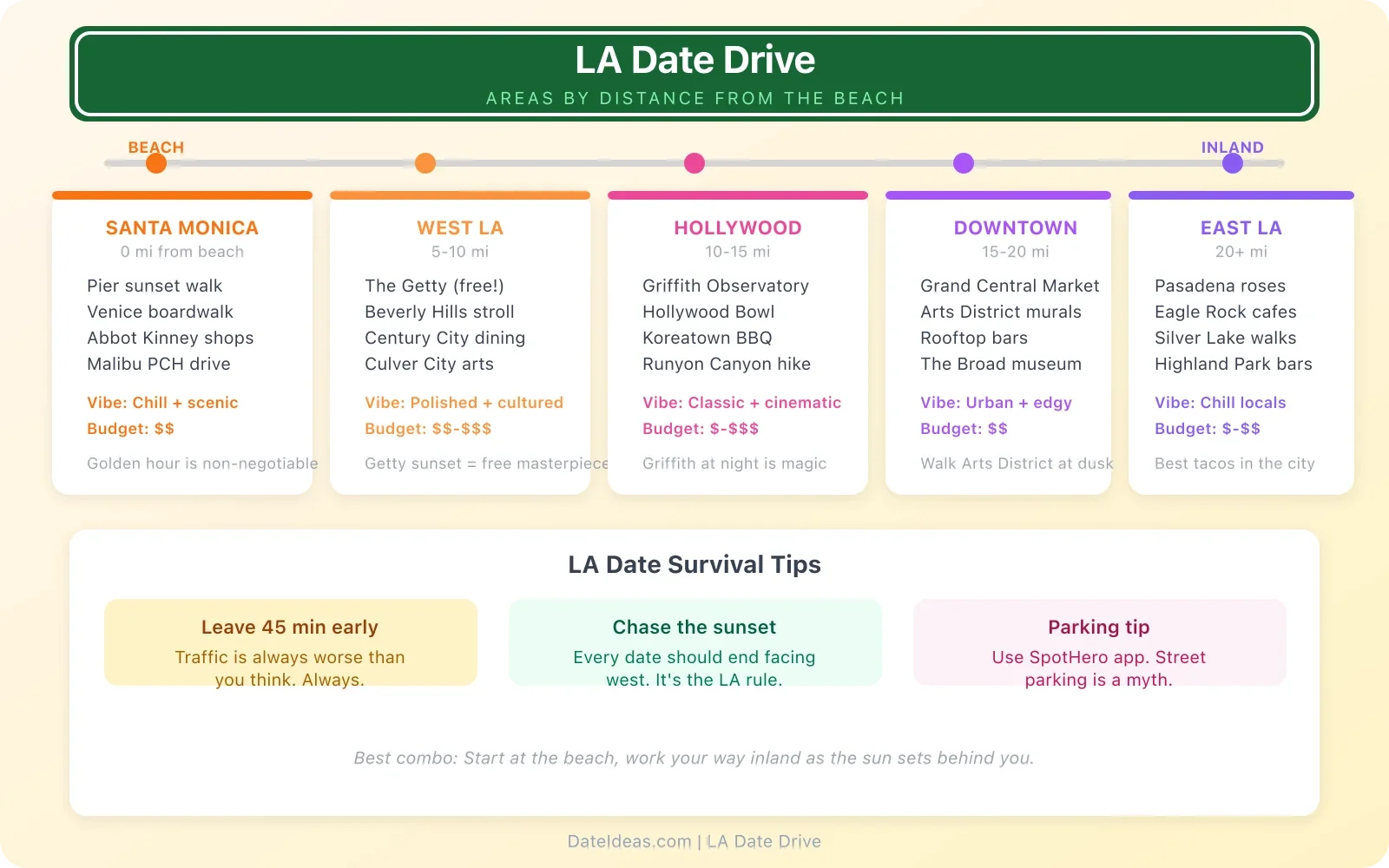
Task: Click the DateIdeas.com footer text
Action: (694, 841)
